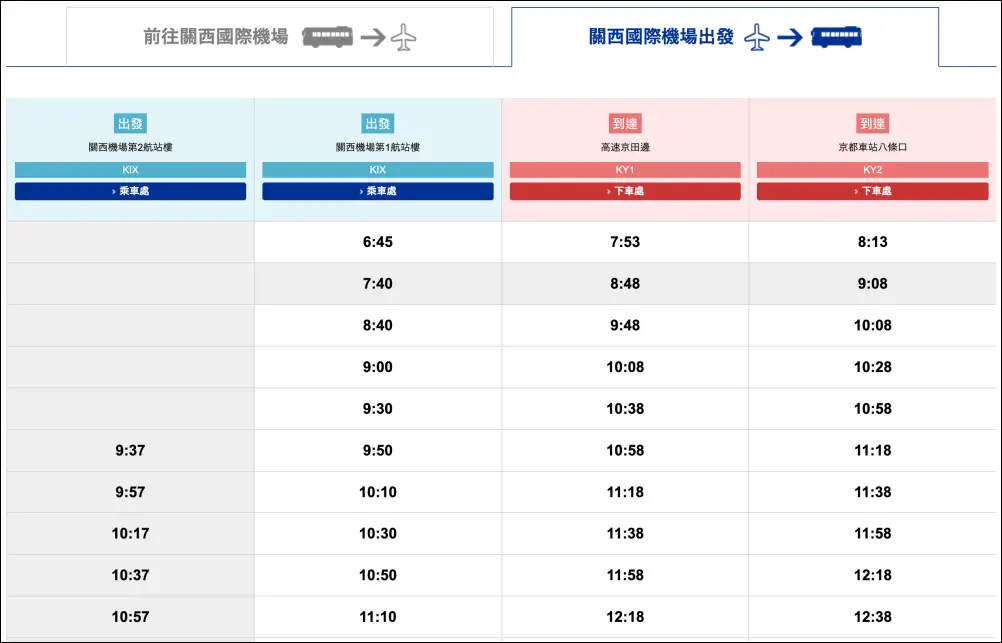Viewport: 1002px width, 643px height.
Task: Open 下車處 for 京都車站八條口
Action: pos(872,191)
